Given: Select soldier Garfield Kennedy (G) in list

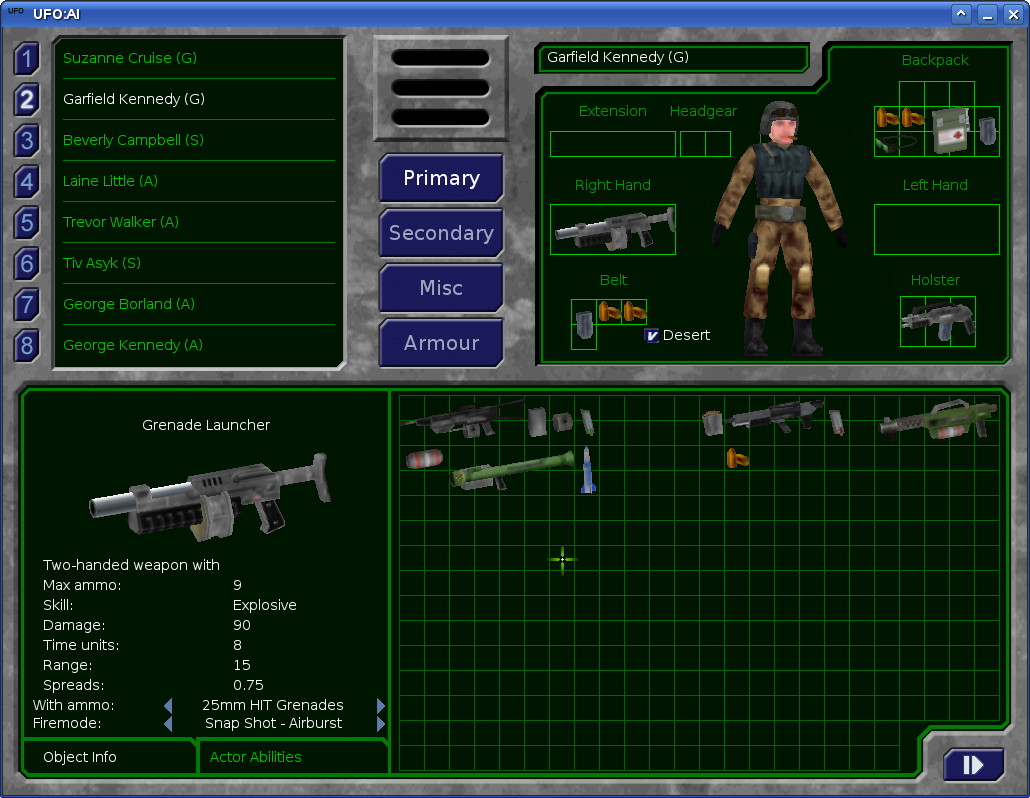Looking at the screenshot, I should pos(199,99).
